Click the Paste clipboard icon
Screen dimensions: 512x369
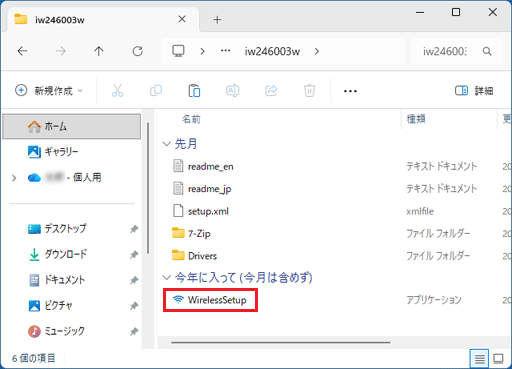click(194, 91)
